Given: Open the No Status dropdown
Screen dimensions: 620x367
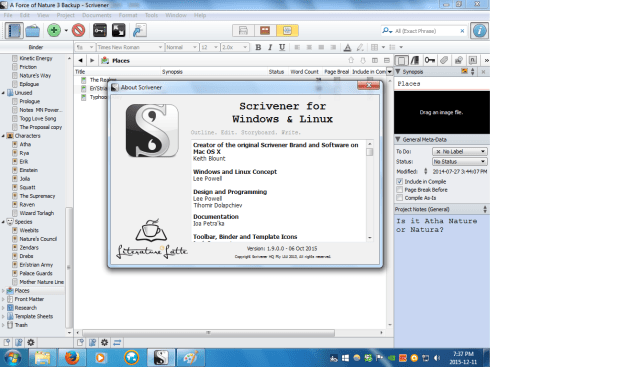Looking at the screenshot, I should pyautogui.click(x=459, y=162).
